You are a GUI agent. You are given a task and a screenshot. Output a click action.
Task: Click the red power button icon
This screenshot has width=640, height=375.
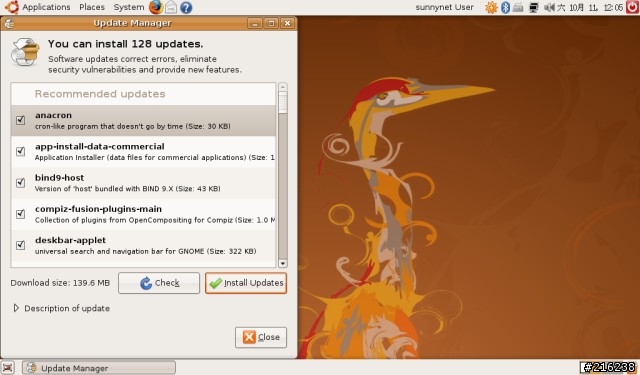[632, 7]
